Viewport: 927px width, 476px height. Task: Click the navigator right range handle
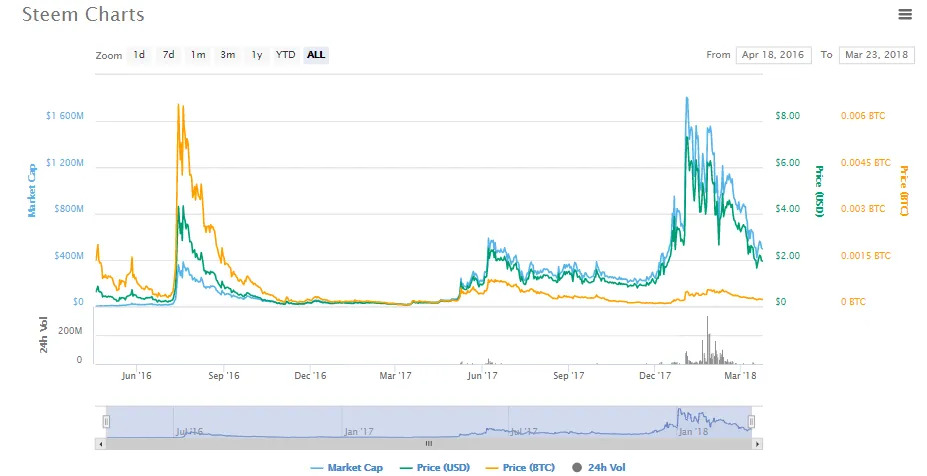tap(751, 422)
